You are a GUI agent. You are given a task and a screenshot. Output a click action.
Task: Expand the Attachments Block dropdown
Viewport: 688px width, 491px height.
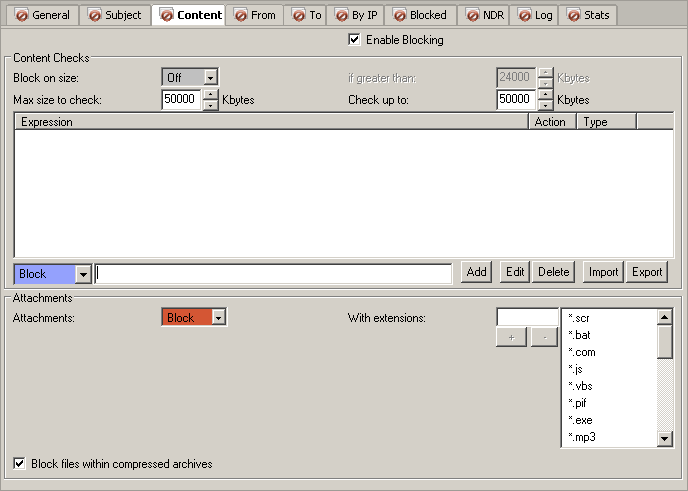pos(219,317)
